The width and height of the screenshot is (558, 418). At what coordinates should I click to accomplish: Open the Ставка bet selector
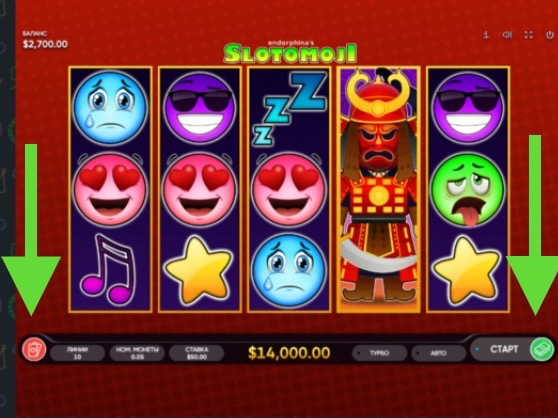(x=196, y=353)
